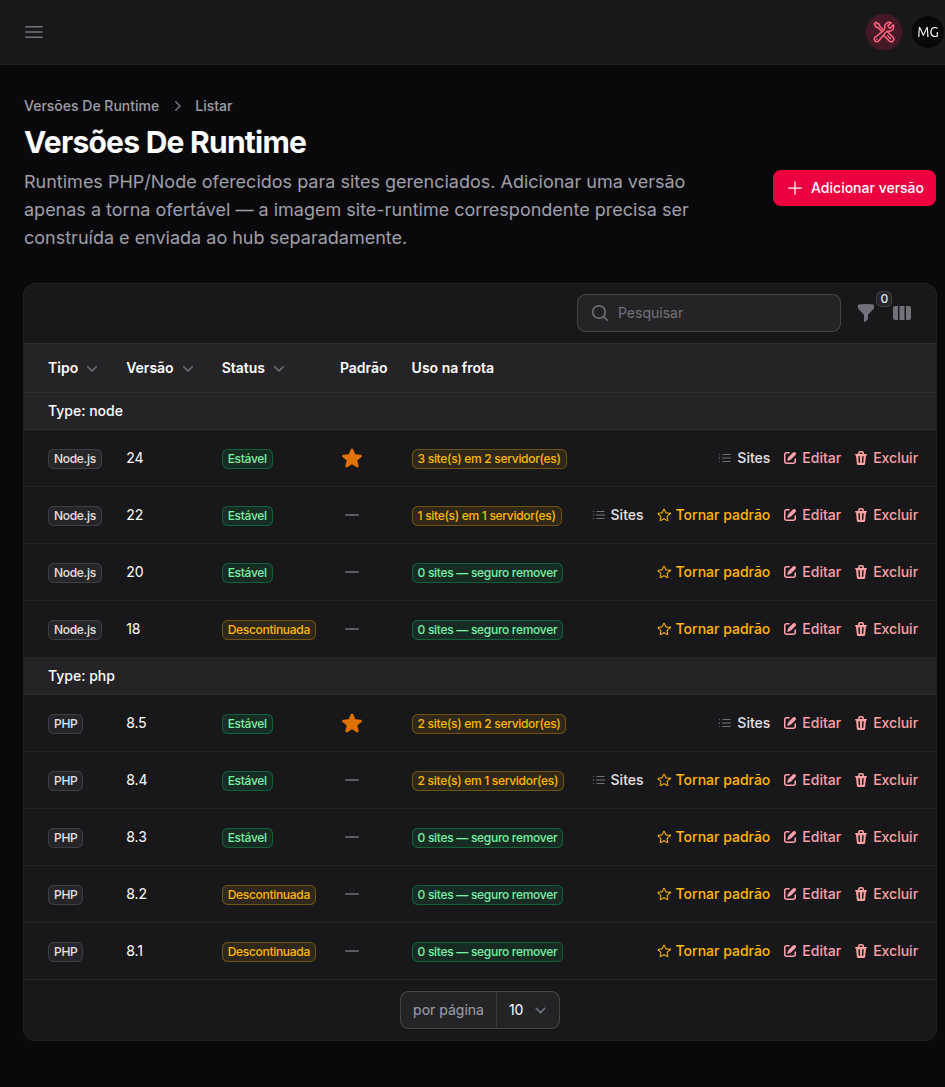Click Descontinuada badge on Node.js 18
Image resolution: width=945 pixels, height=1087 pixels.
[x=269, y=629]
